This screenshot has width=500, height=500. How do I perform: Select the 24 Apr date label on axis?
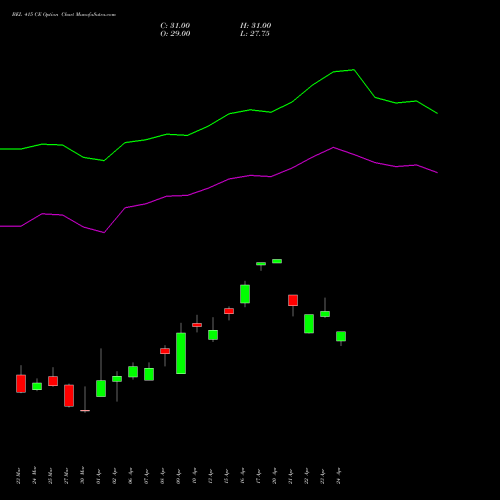coord(338,476)
